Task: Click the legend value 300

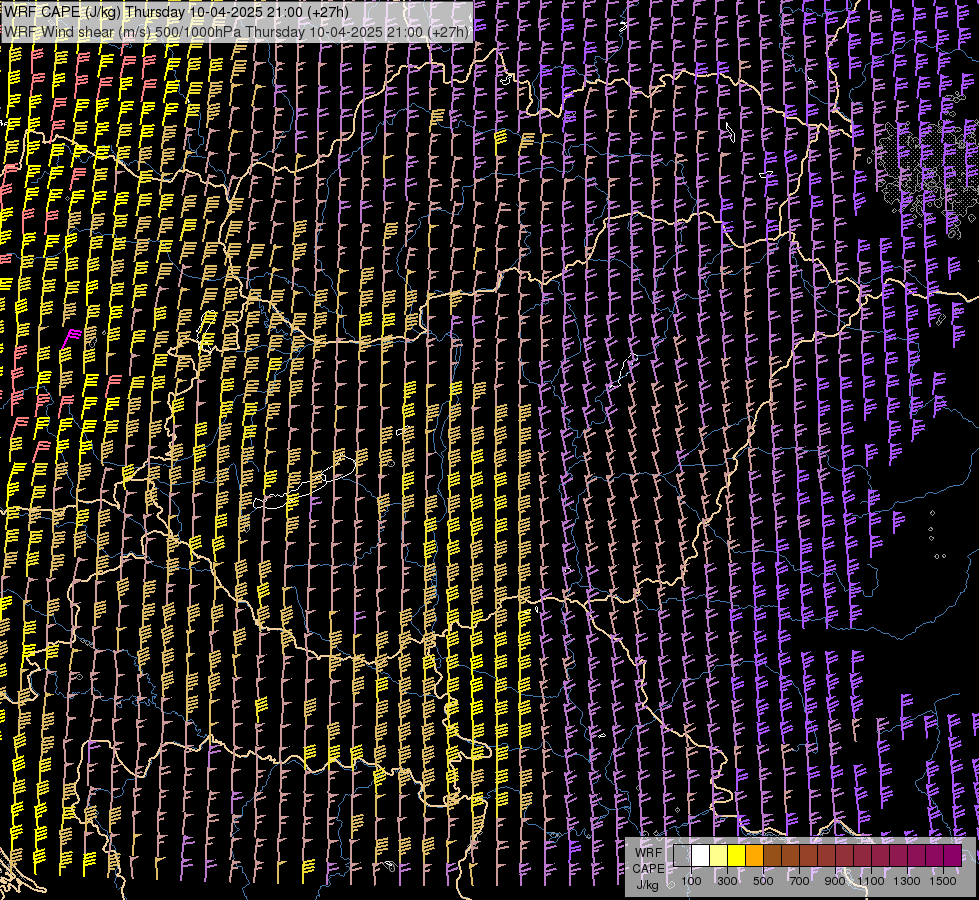Action: [727, 881]
